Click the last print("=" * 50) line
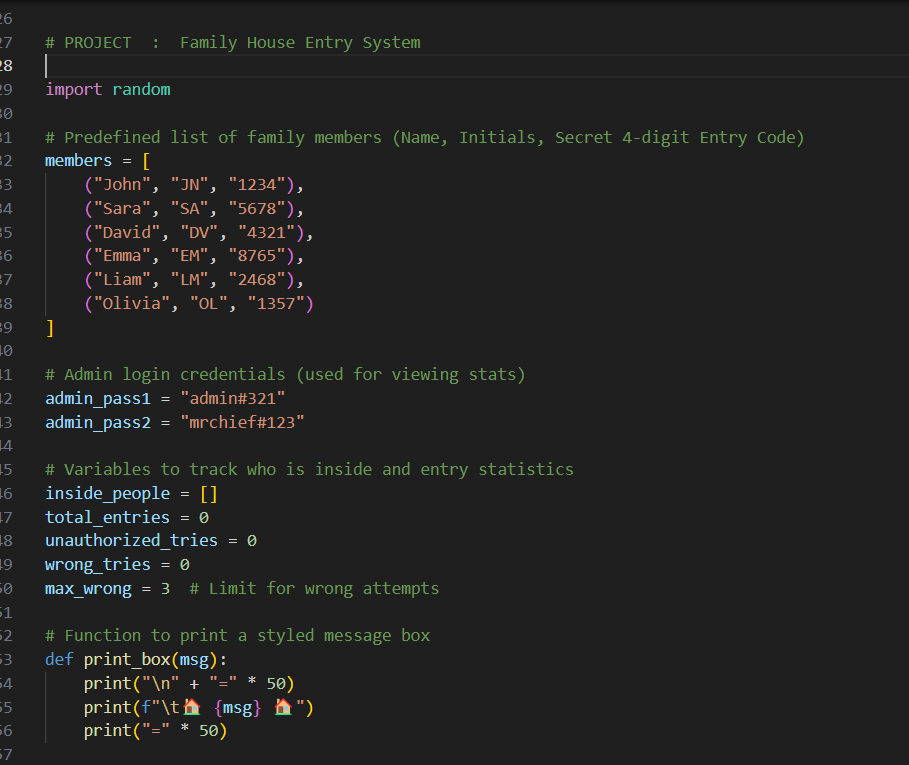The height and width of the screenshot is (765, 909). click(155, 731)
